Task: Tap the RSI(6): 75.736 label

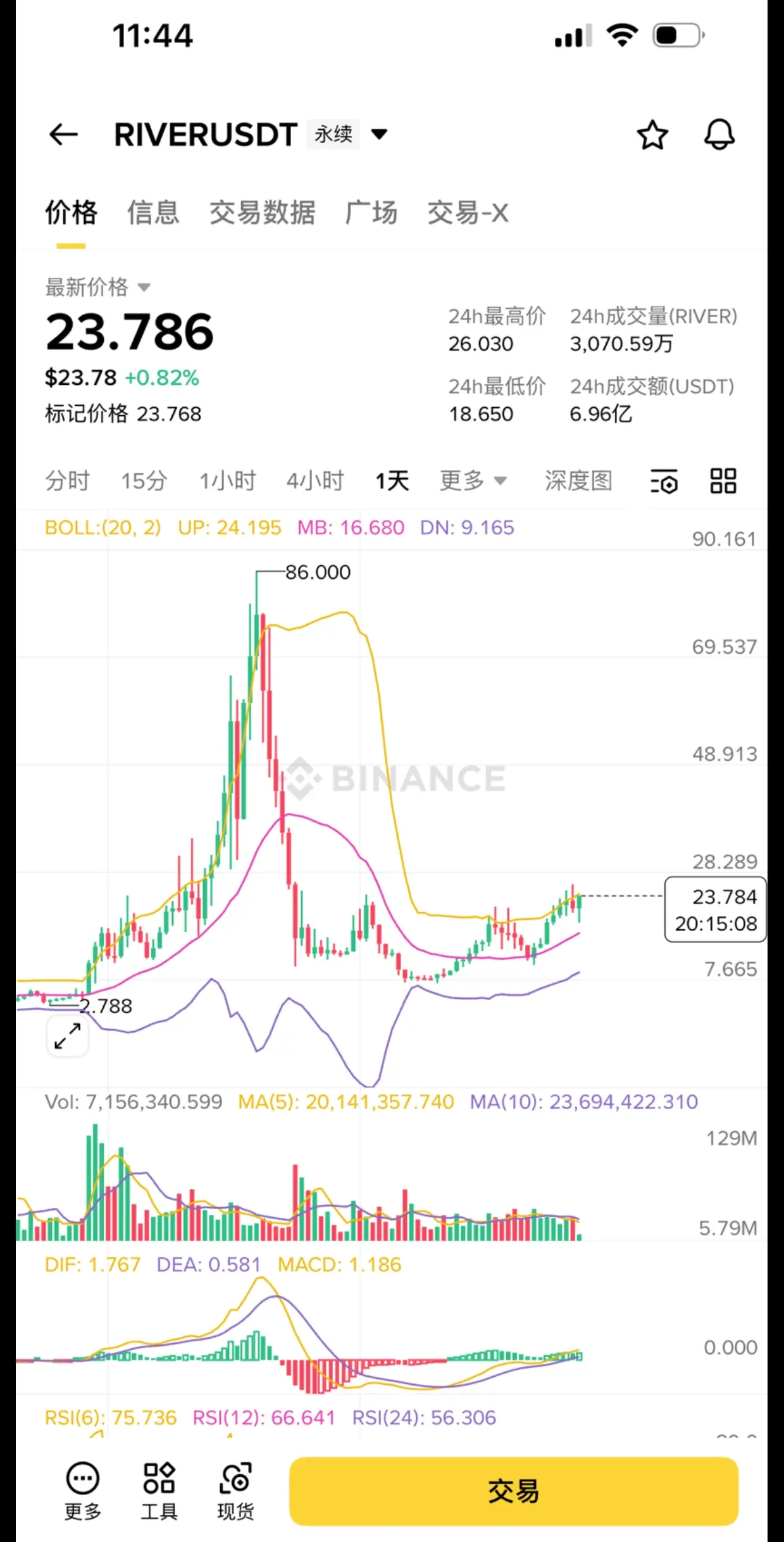Action: [x=111, y=1417]
